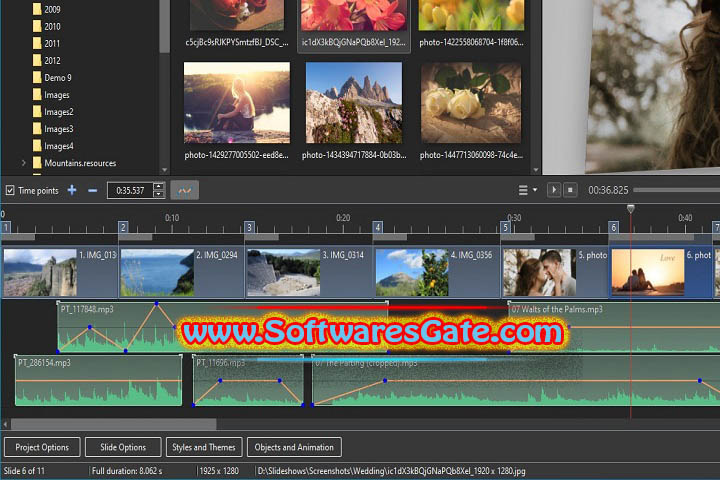Add a time point with plus icon

click(72, 190)
